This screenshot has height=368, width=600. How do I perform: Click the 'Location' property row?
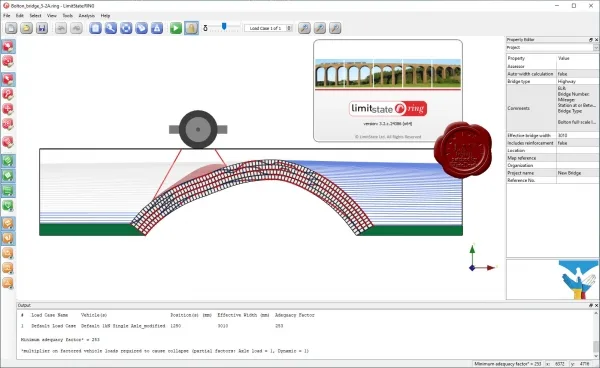[553, 150]
